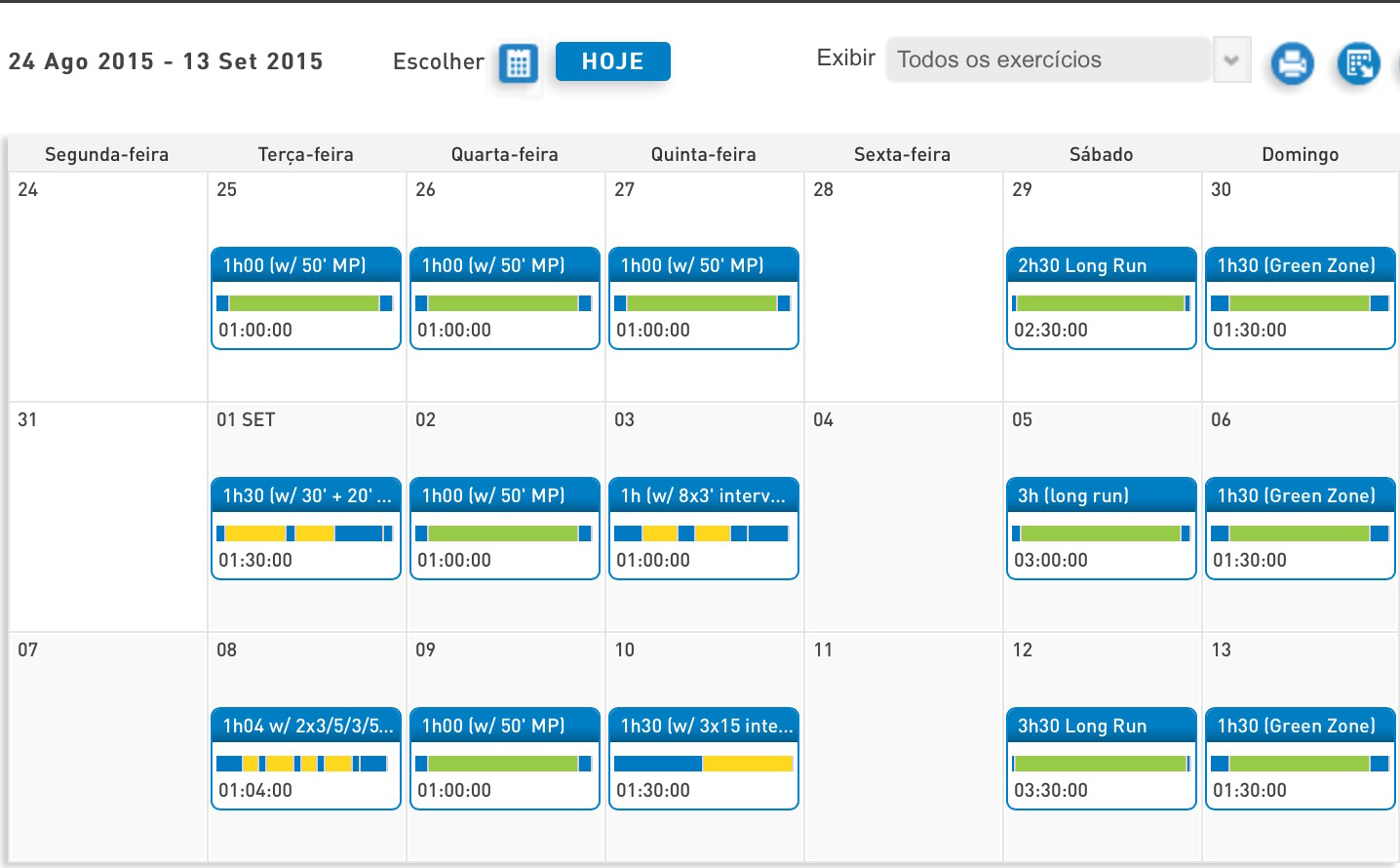Click intensity bar of September 10 workout
This screenshot has width=1400, height=868.
703,764
